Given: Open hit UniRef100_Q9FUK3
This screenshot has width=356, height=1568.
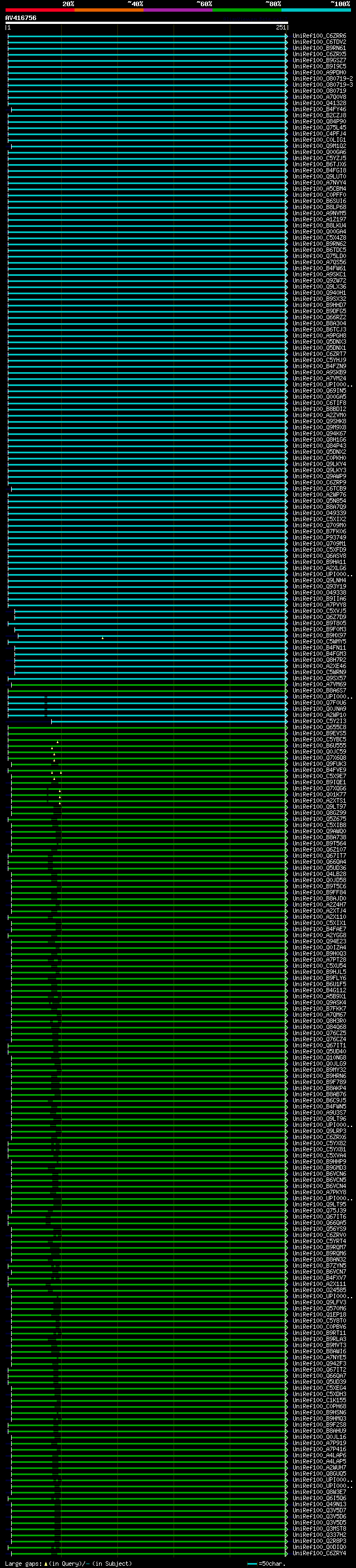Looking at the screenshot, I should tap(319, 764).
